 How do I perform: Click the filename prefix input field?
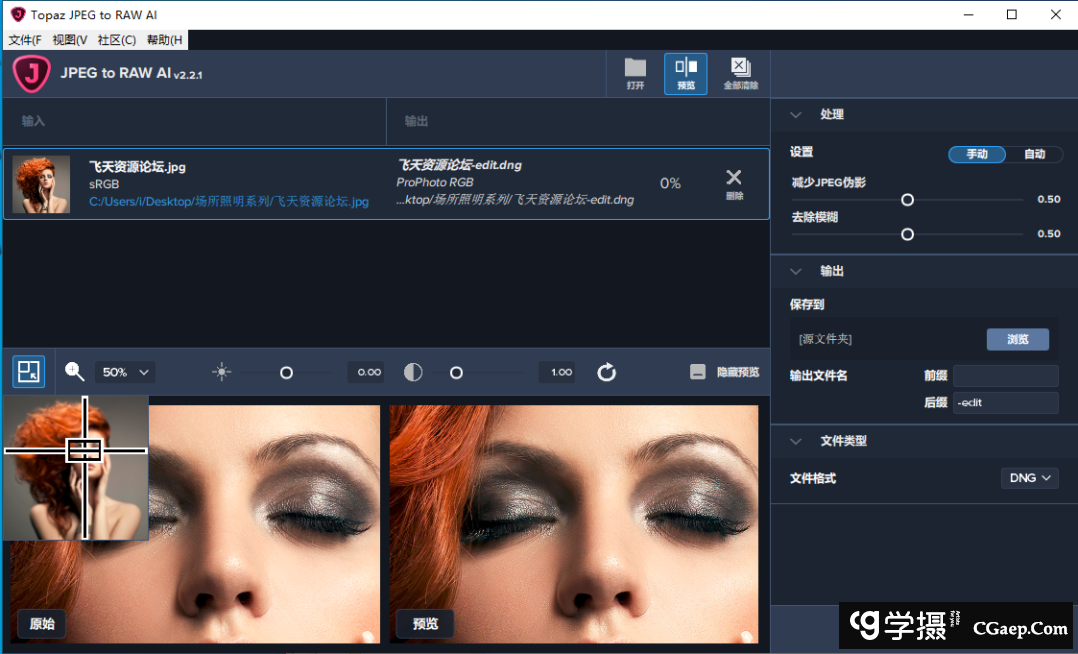[1005, 376]
